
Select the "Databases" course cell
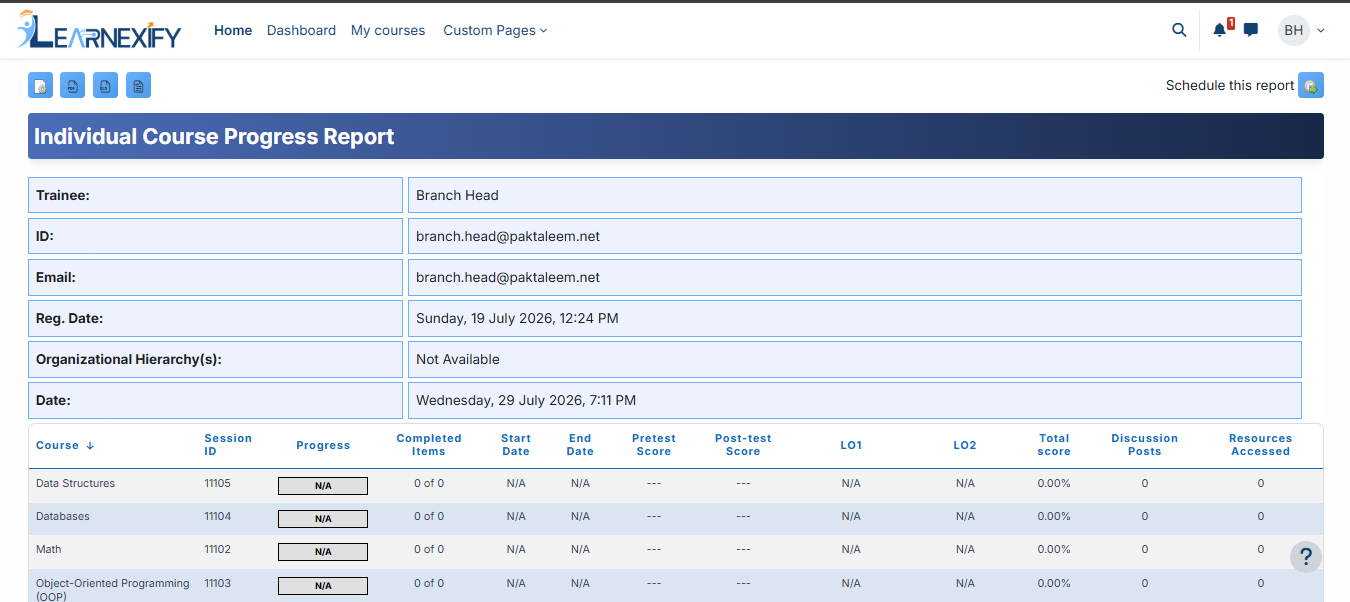[63, 516]
